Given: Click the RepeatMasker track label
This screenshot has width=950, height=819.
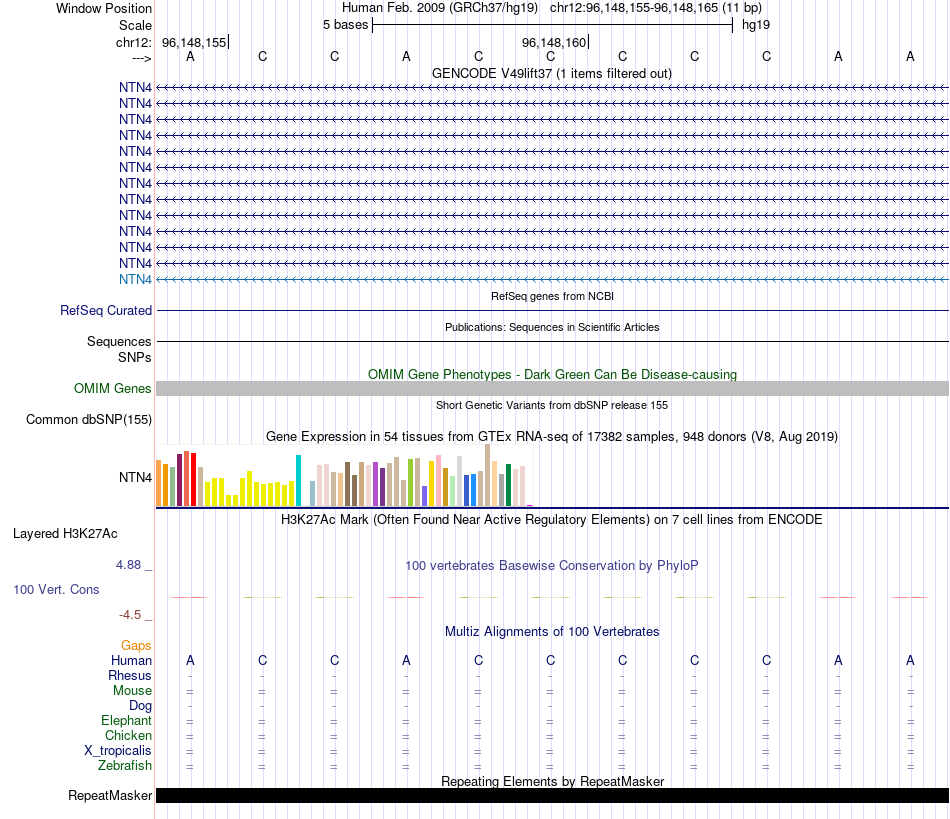Looking at the screenshot, I should point(110,795).
